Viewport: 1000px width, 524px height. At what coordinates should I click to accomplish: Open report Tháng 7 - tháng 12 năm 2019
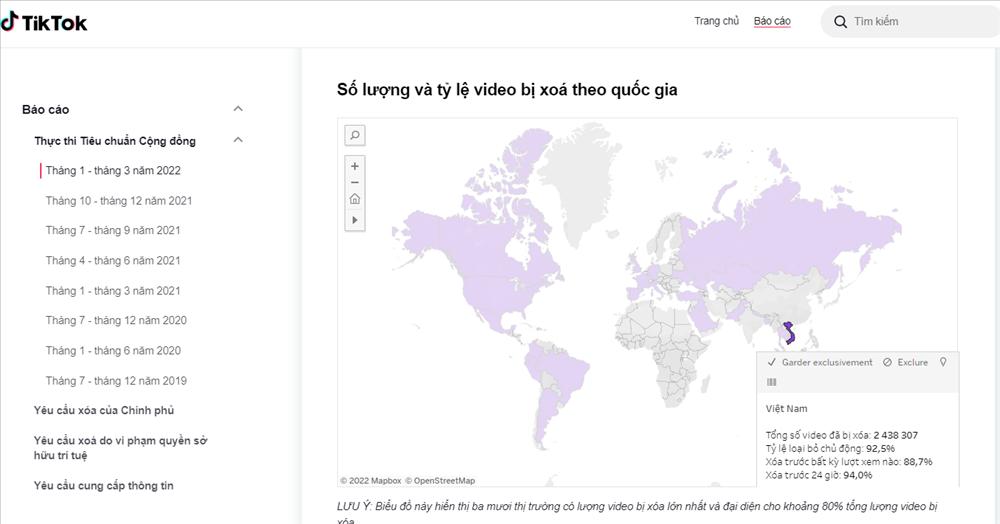pyautogui.click(x=116, y=381)
